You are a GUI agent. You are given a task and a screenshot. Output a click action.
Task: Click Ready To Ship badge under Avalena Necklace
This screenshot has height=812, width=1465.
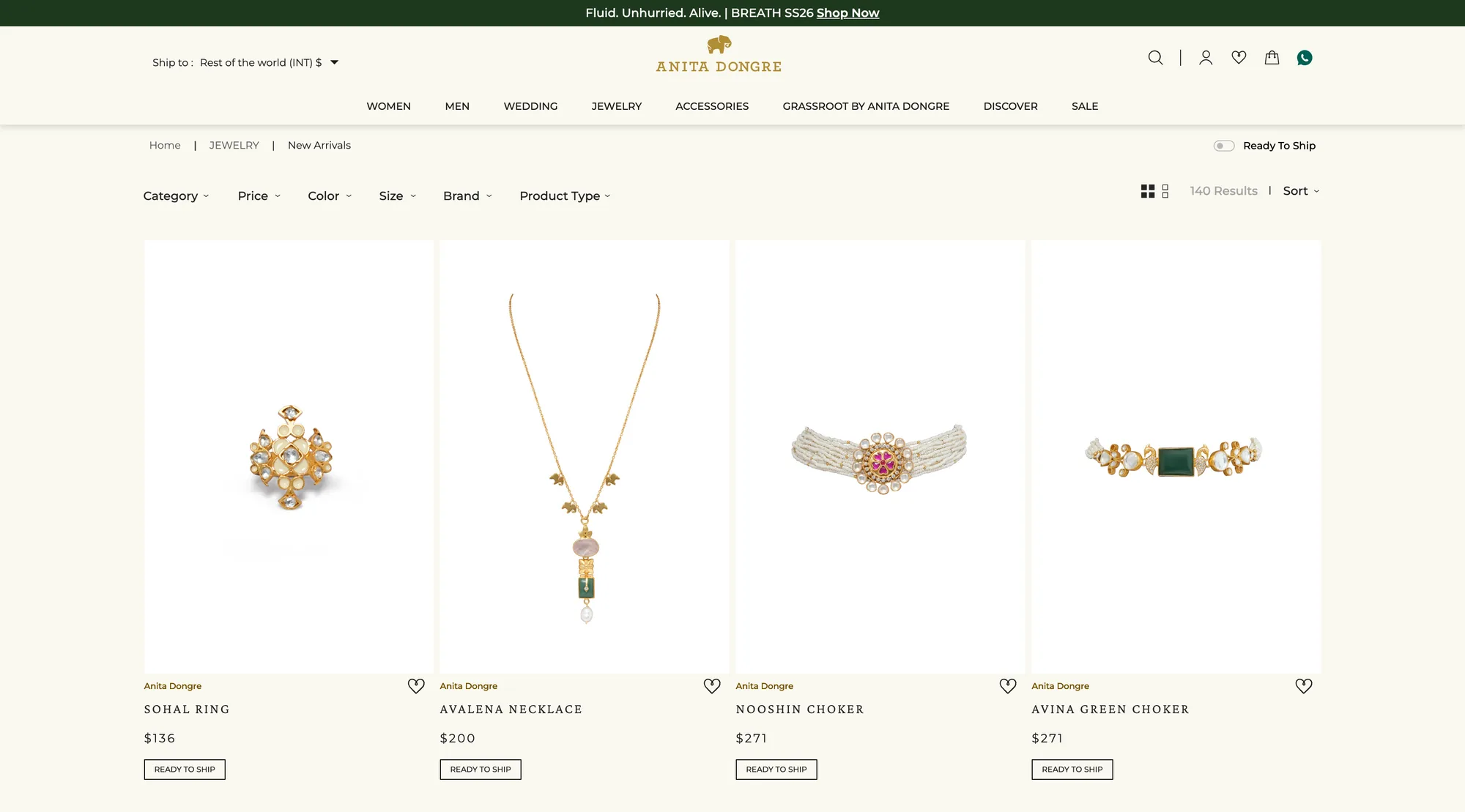pyautogui.click(x=481, y=770)
